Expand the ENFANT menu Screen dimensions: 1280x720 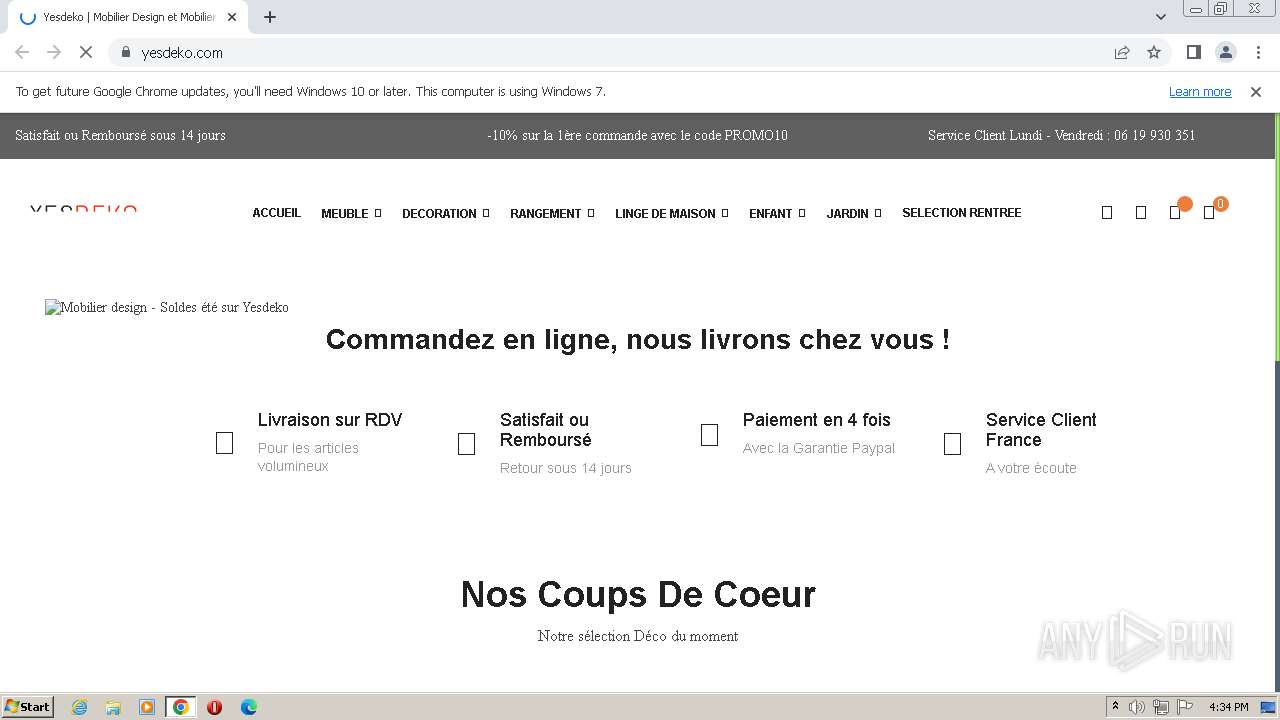tap(777, 213)
